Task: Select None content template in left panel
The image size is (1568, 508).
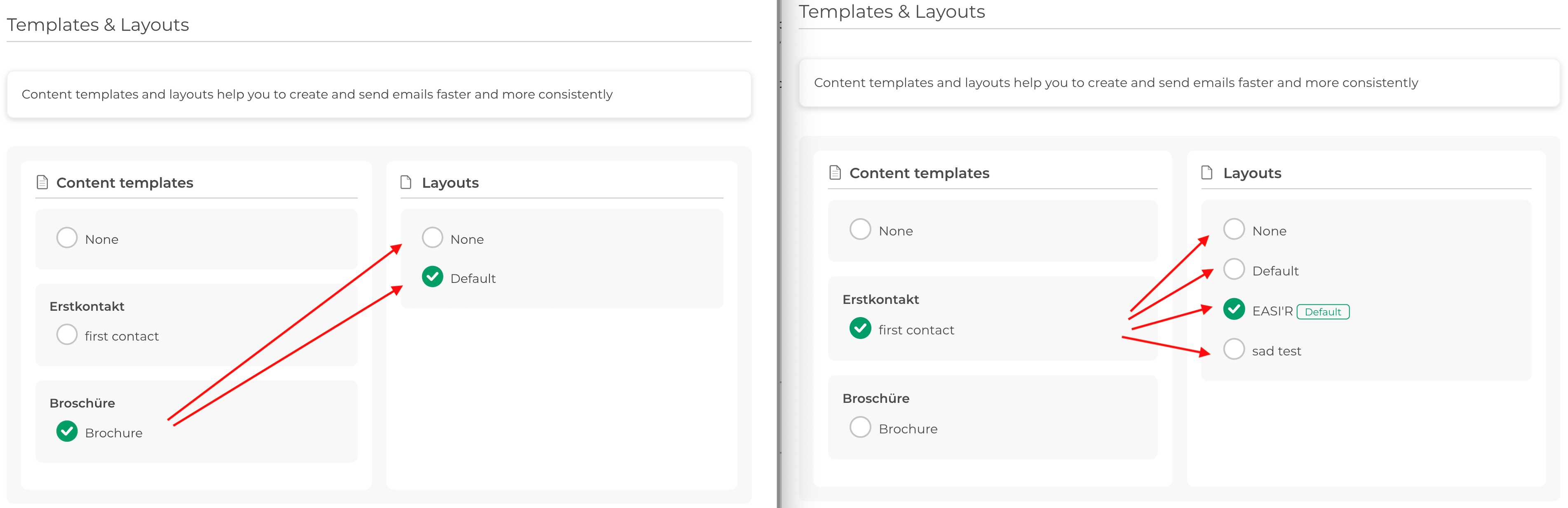Action: [67, 238]
